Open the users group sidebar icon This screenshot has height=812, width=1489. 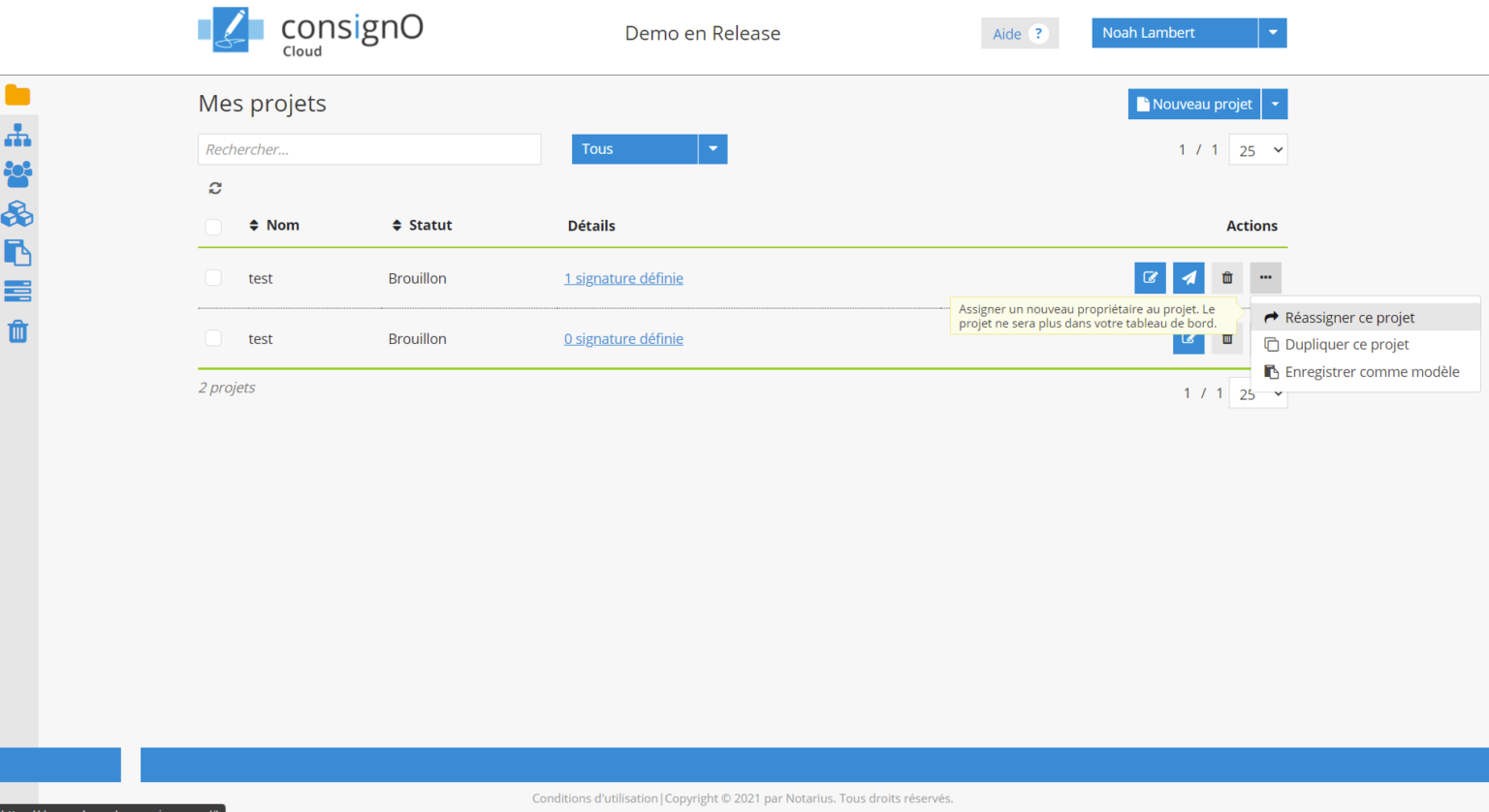pyautogui.click(x=17, y=174)
